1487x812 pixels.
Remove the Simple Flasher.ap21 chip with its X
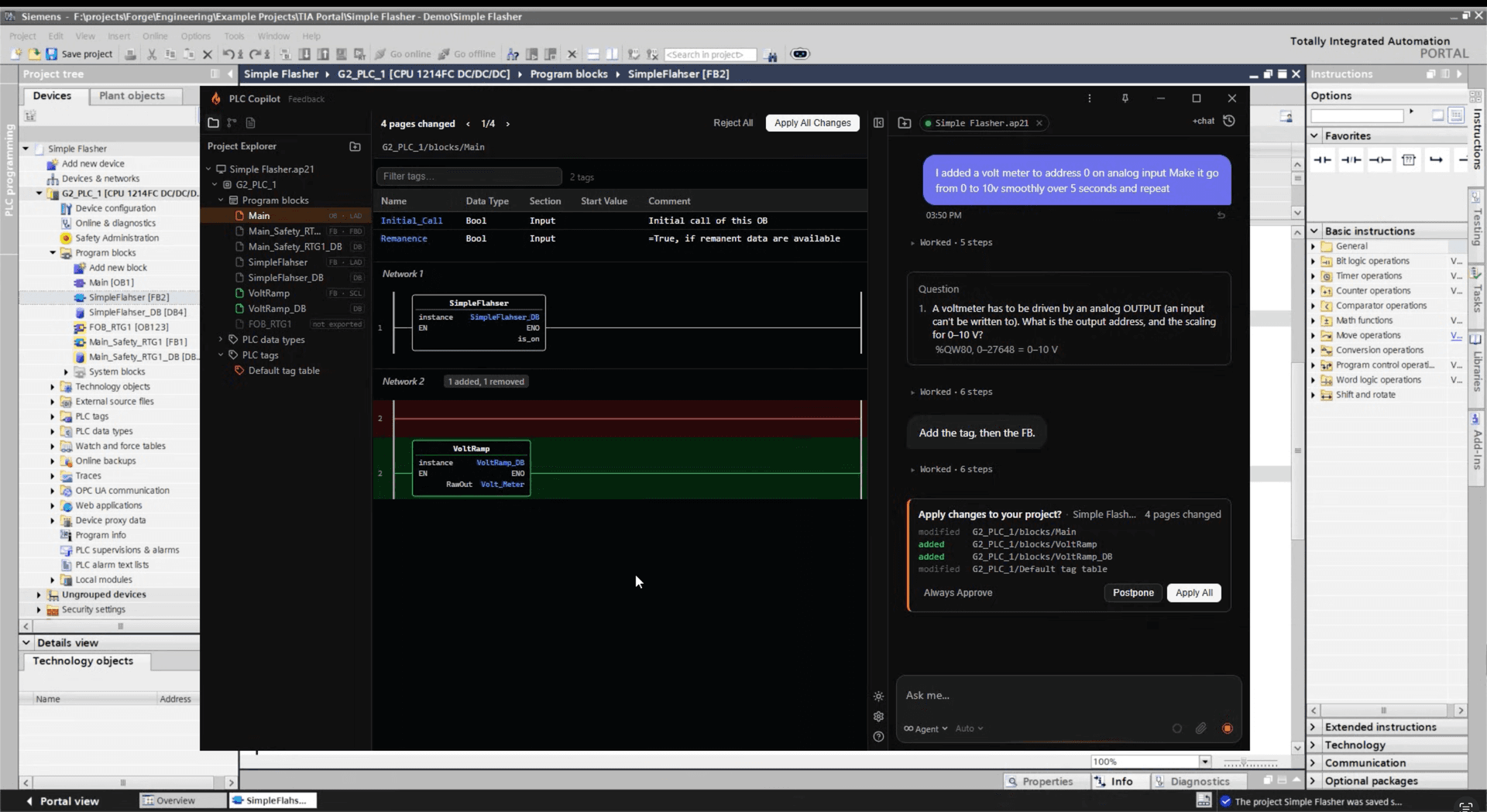pos(1039,123)
